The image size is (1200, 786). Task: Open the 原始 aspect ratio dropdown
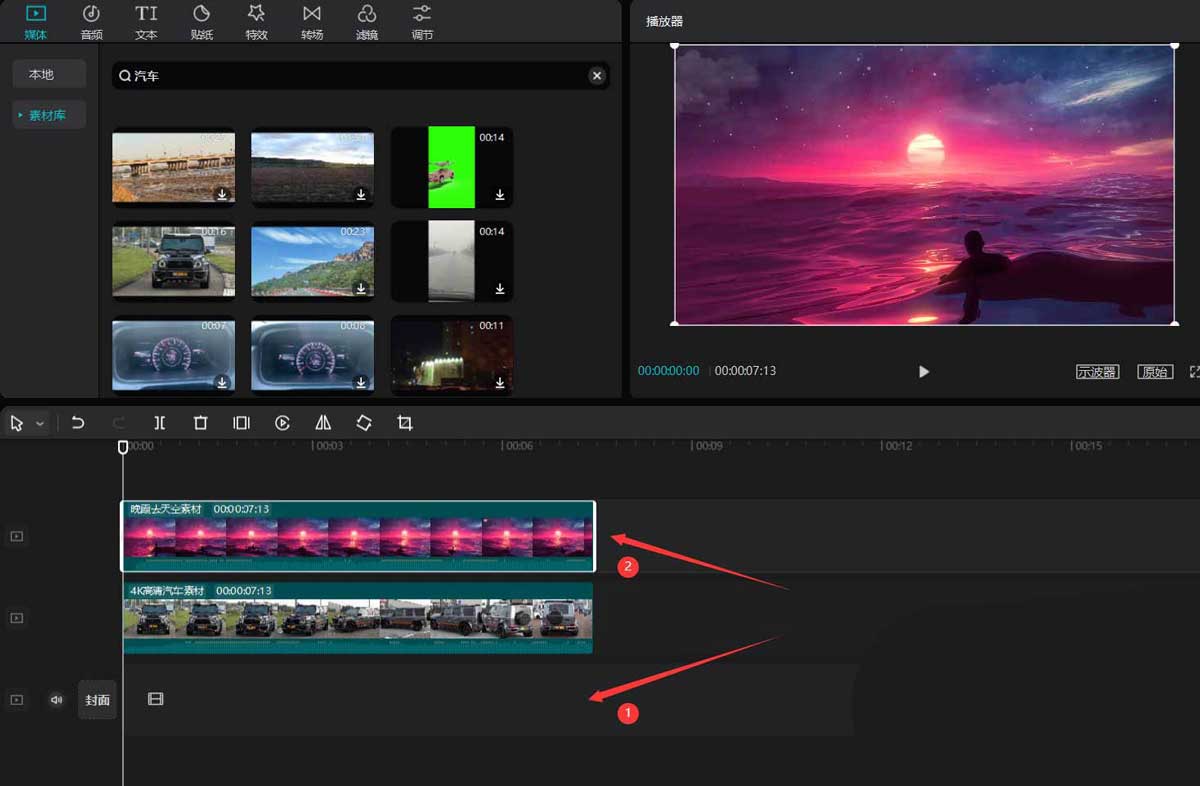tap(1155, 372)
